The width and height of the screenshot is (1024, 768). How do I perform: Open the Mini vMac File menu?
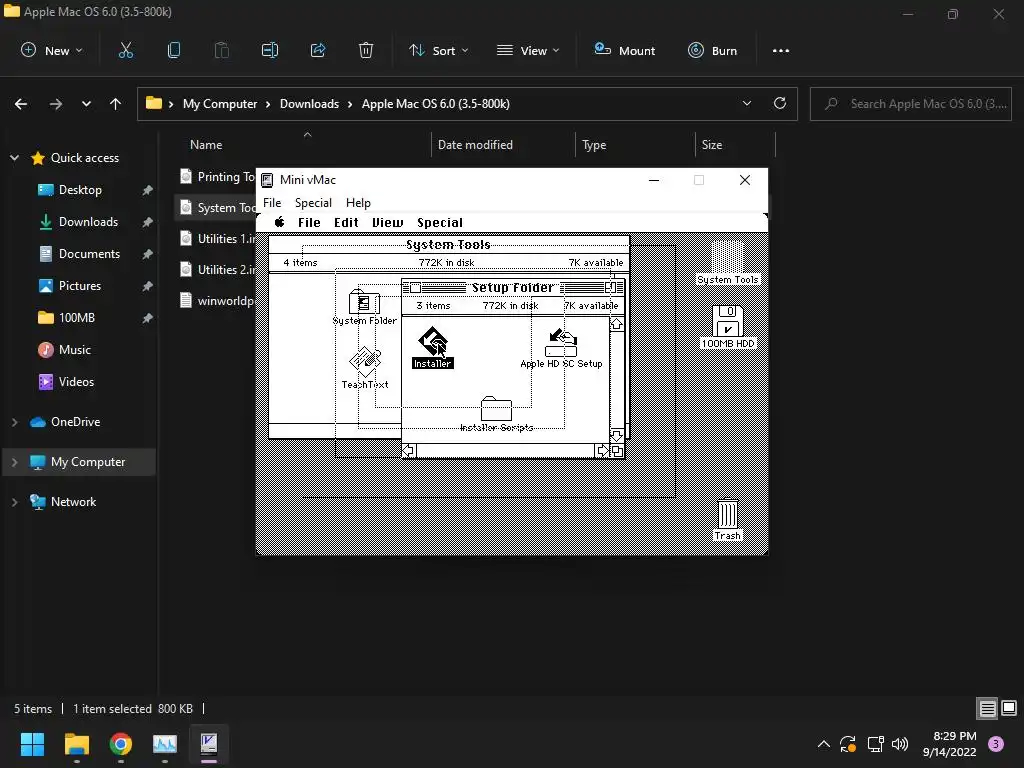point(272,202)
